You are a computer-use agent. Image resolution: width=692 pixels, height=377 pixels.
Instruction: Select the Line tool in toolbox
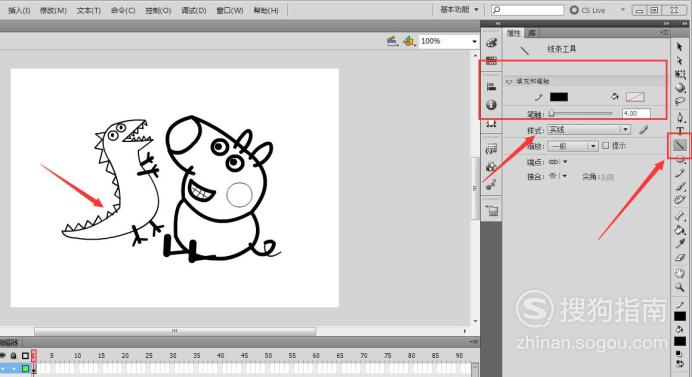click(680, 144)
